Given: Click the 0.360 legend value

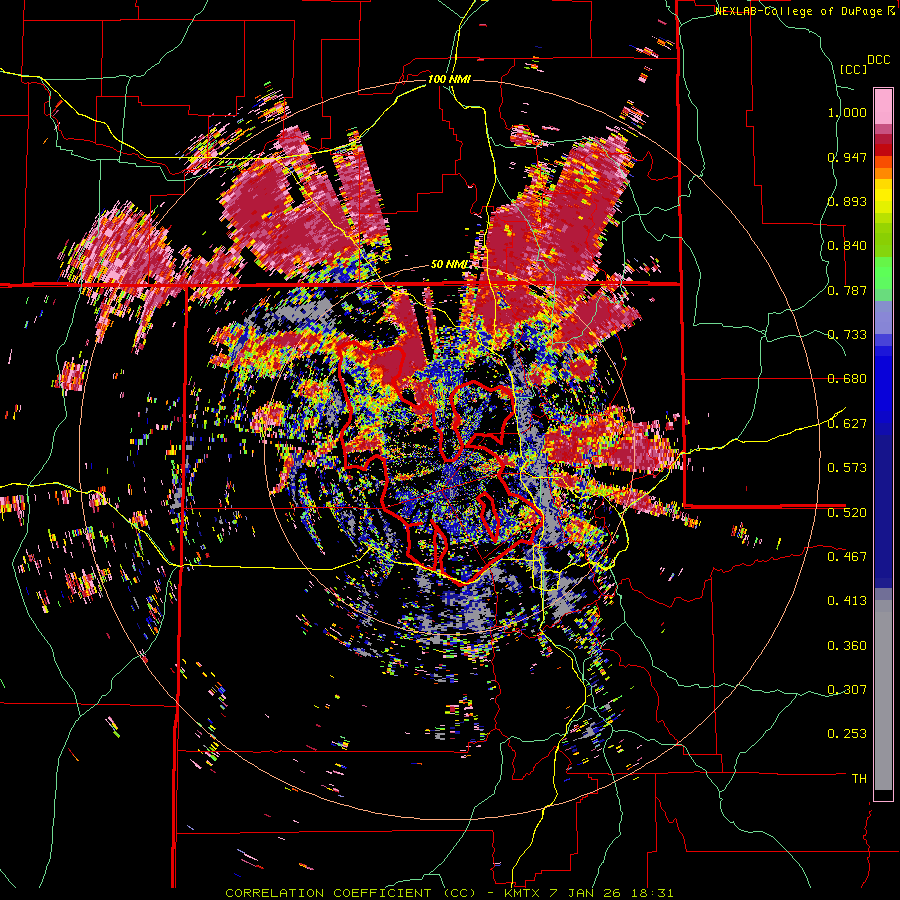Looking at the screenshot, I should [847, 645].
